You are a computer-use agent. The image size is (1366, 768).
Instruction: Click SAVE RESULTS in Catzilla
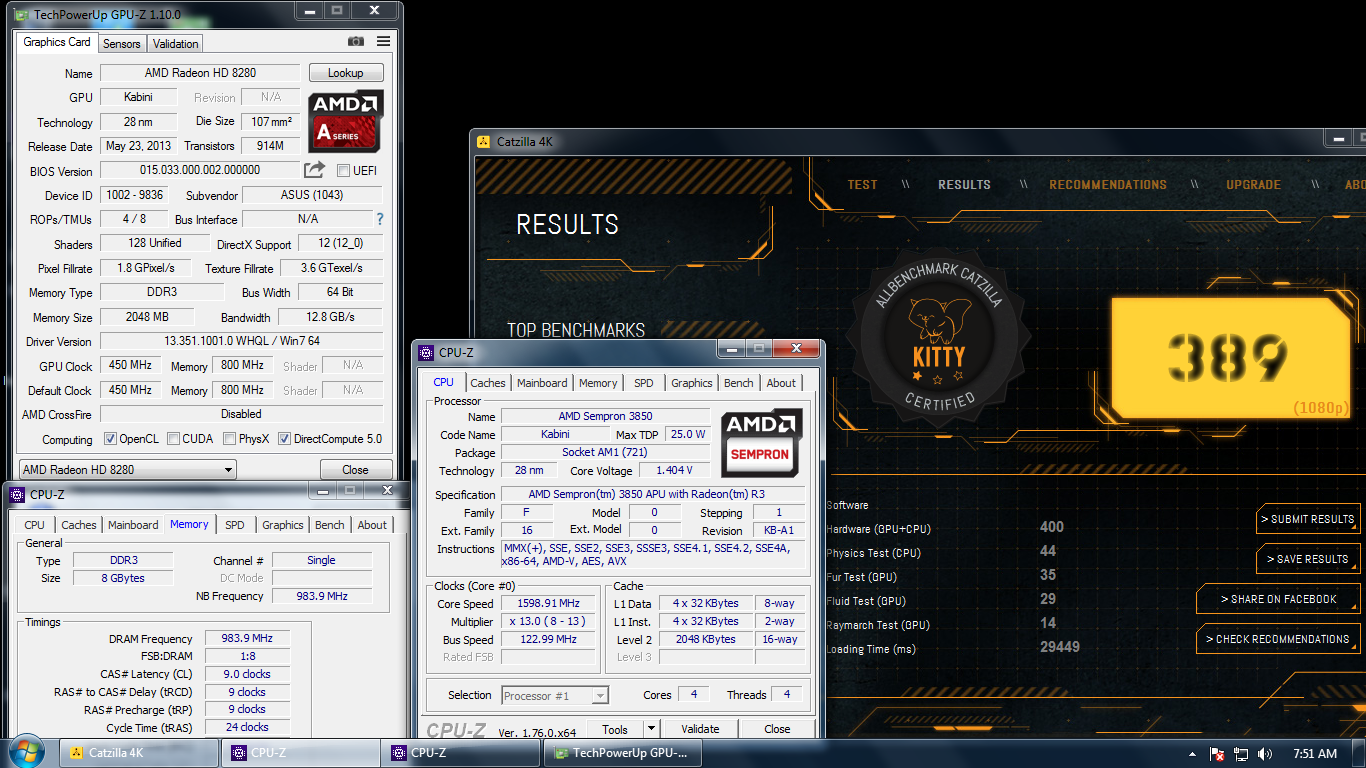(1308, 559)
